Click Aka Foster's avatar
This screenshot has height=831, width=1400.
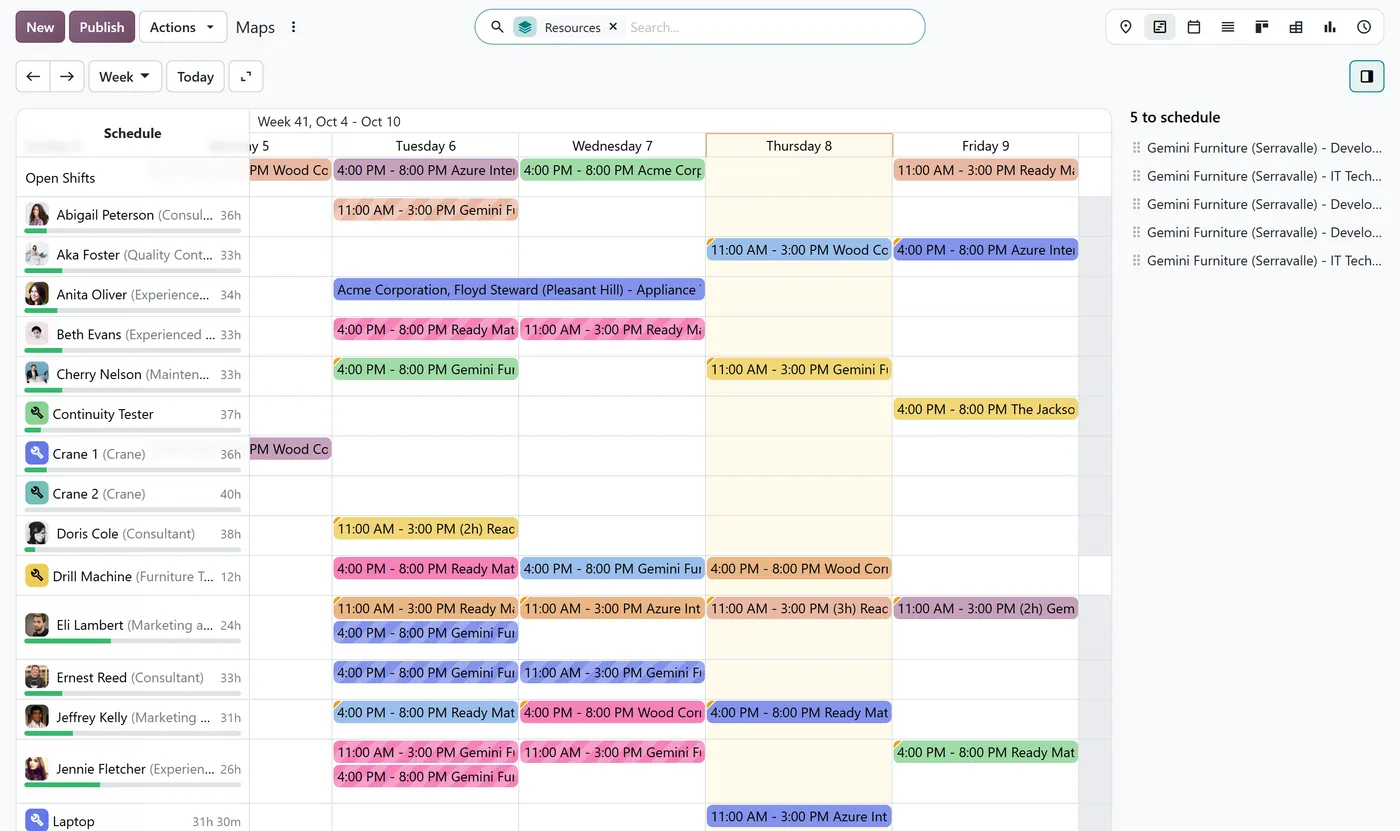tap(37, 254)
